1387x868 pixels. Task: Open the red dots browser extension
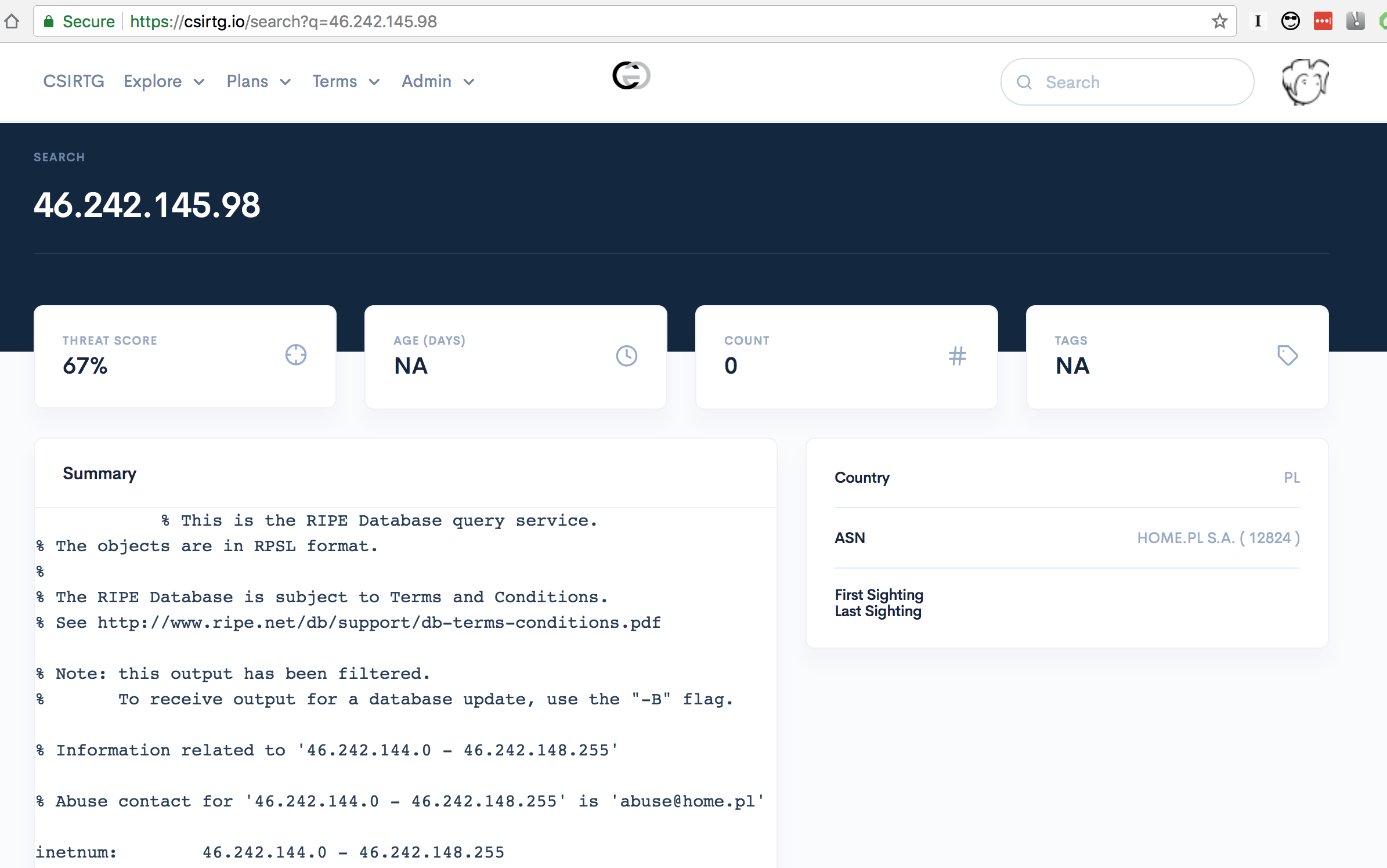pos(1323,21)
